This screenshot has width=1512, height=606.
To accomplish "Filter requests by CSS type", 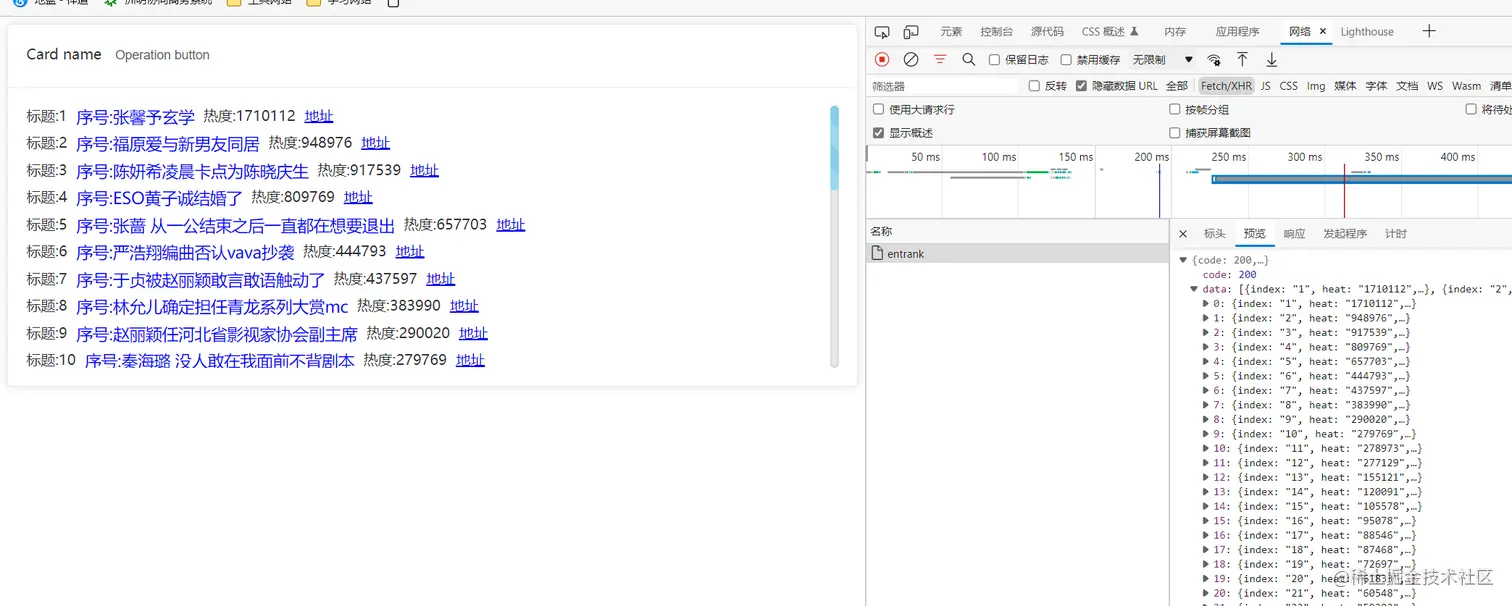I will tap(1289, 86).
